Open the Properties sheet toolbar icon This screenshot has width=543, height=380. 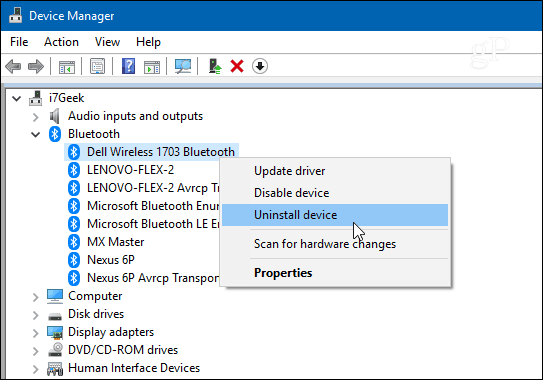[97, 66]
